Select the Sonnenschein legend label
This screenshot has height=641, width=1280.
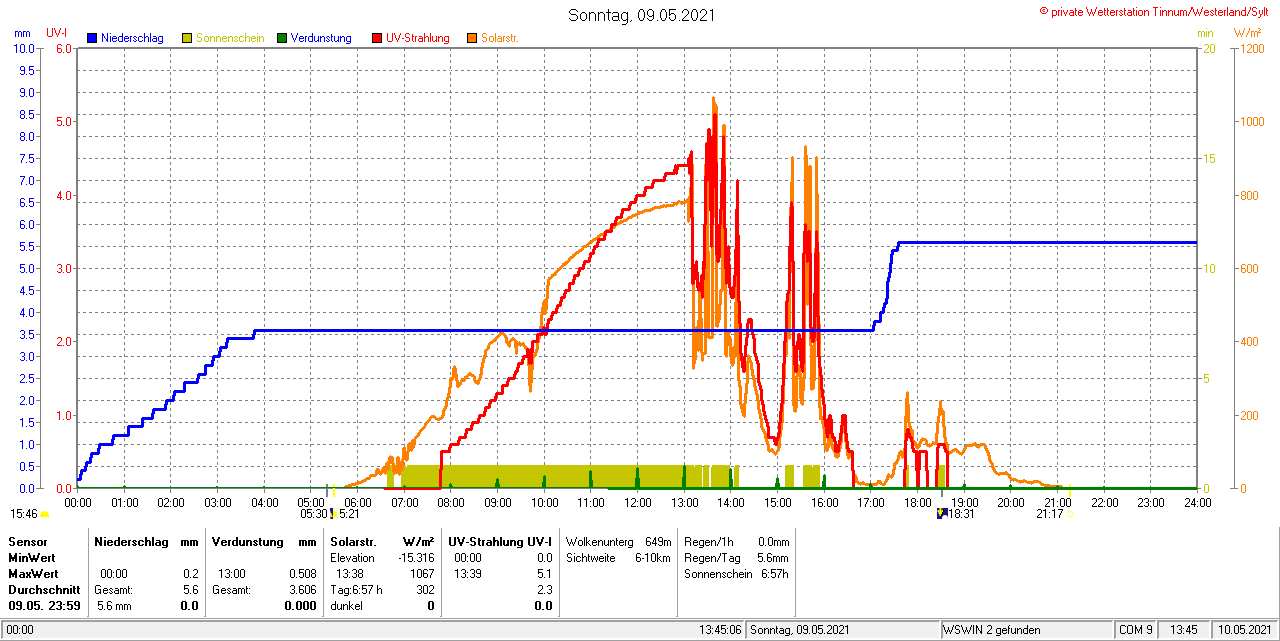tap(230, 38)
